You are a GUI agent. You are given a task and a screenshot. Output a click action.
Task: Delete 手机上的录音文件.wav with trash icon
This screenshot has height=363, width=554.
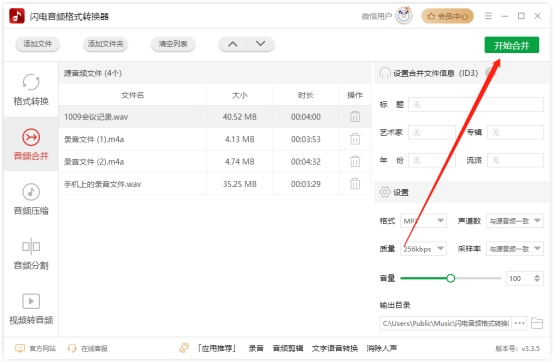tap(355, 184)
